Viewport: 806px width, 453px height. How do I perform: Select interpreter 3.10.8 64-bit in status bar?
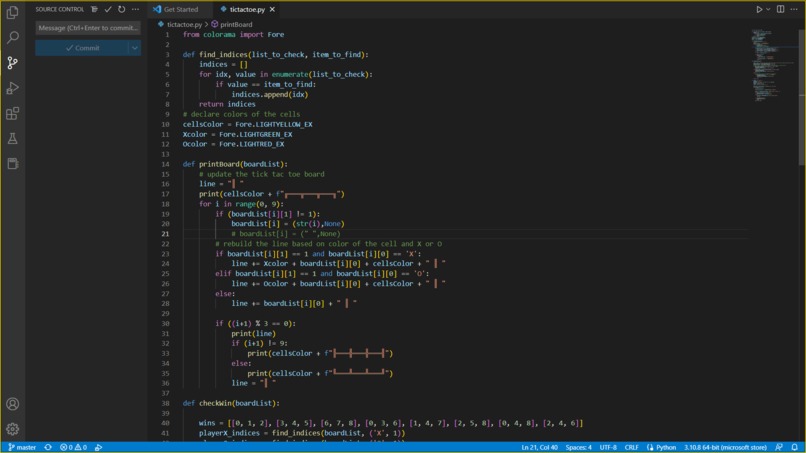pos(725,447)
